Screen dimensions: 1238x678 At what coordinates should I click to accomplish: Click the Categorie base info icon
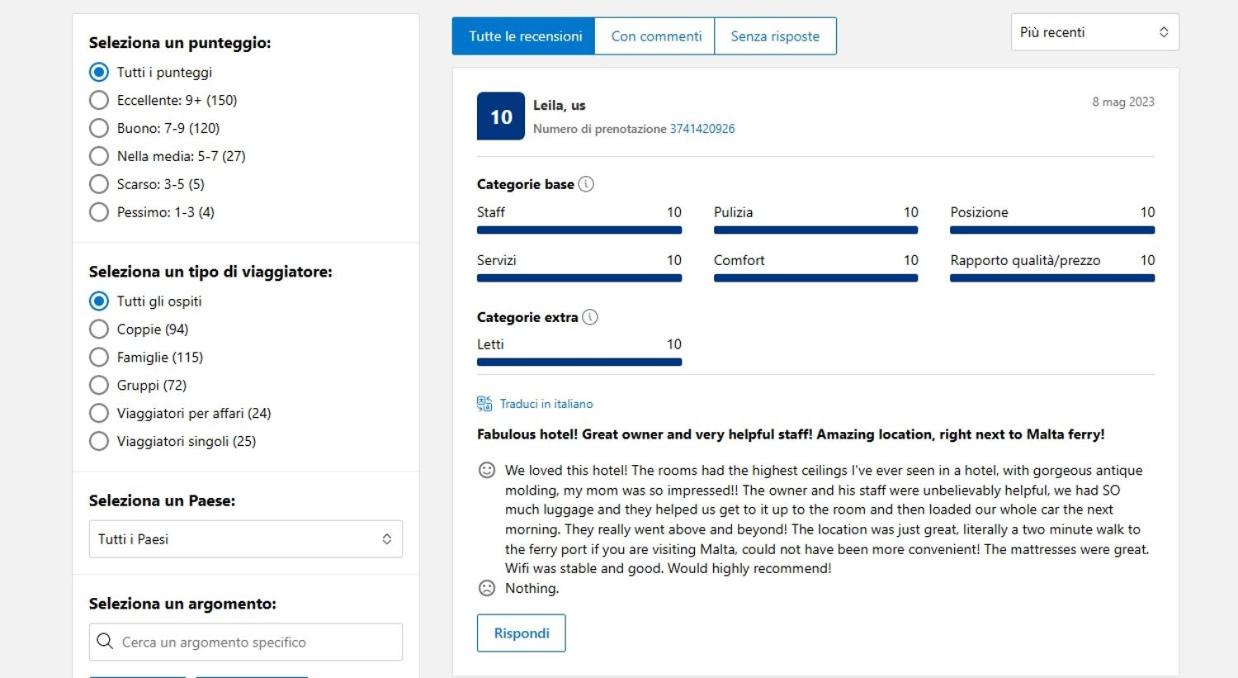pos(586,184)
